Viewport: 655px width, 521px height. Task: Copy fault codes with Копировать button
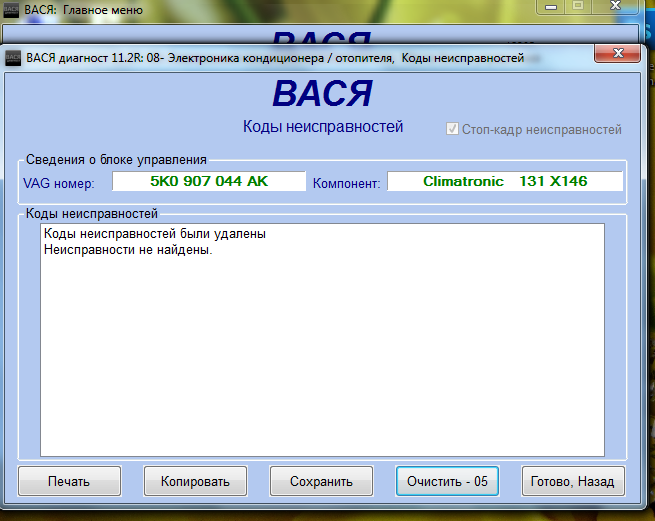(x=195, y=481)
